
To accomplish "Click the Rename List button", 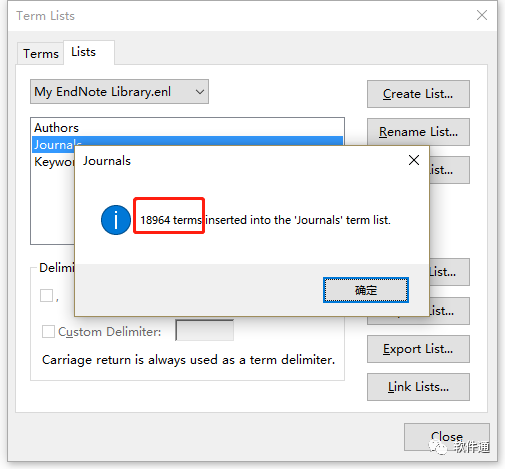I will (x=418, y=132).
